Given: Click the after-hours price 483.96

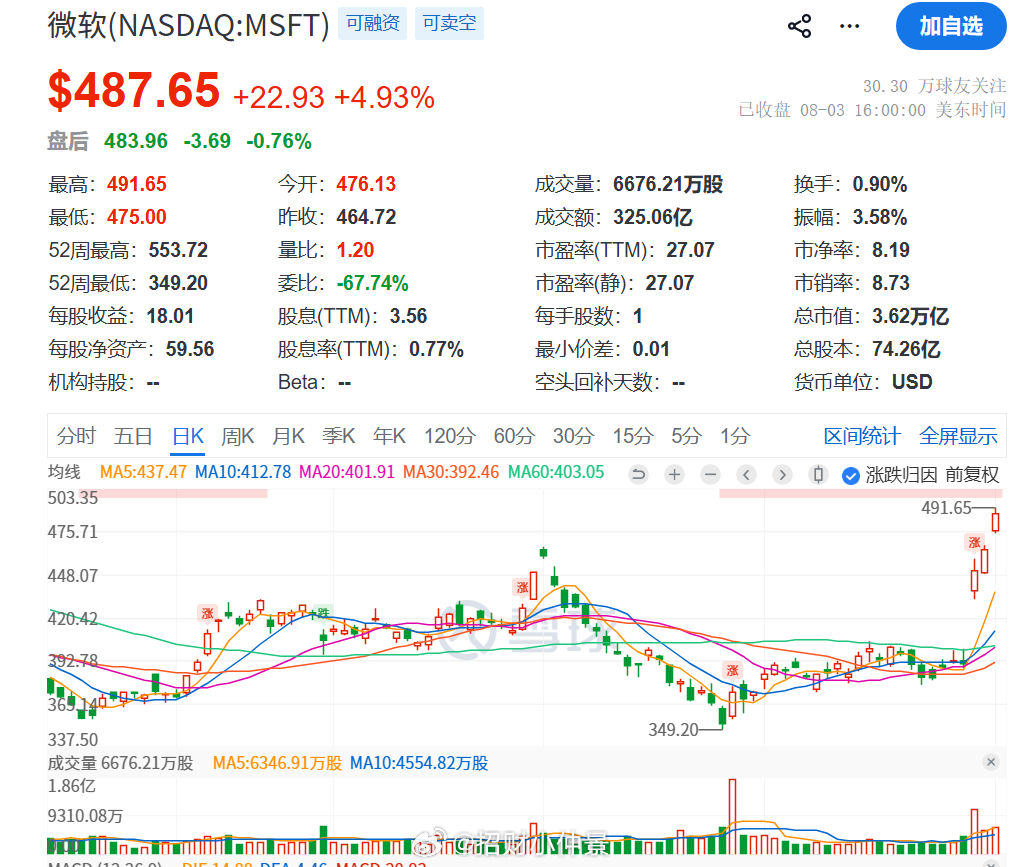Looking at the screenshot, I should (136, 141).
